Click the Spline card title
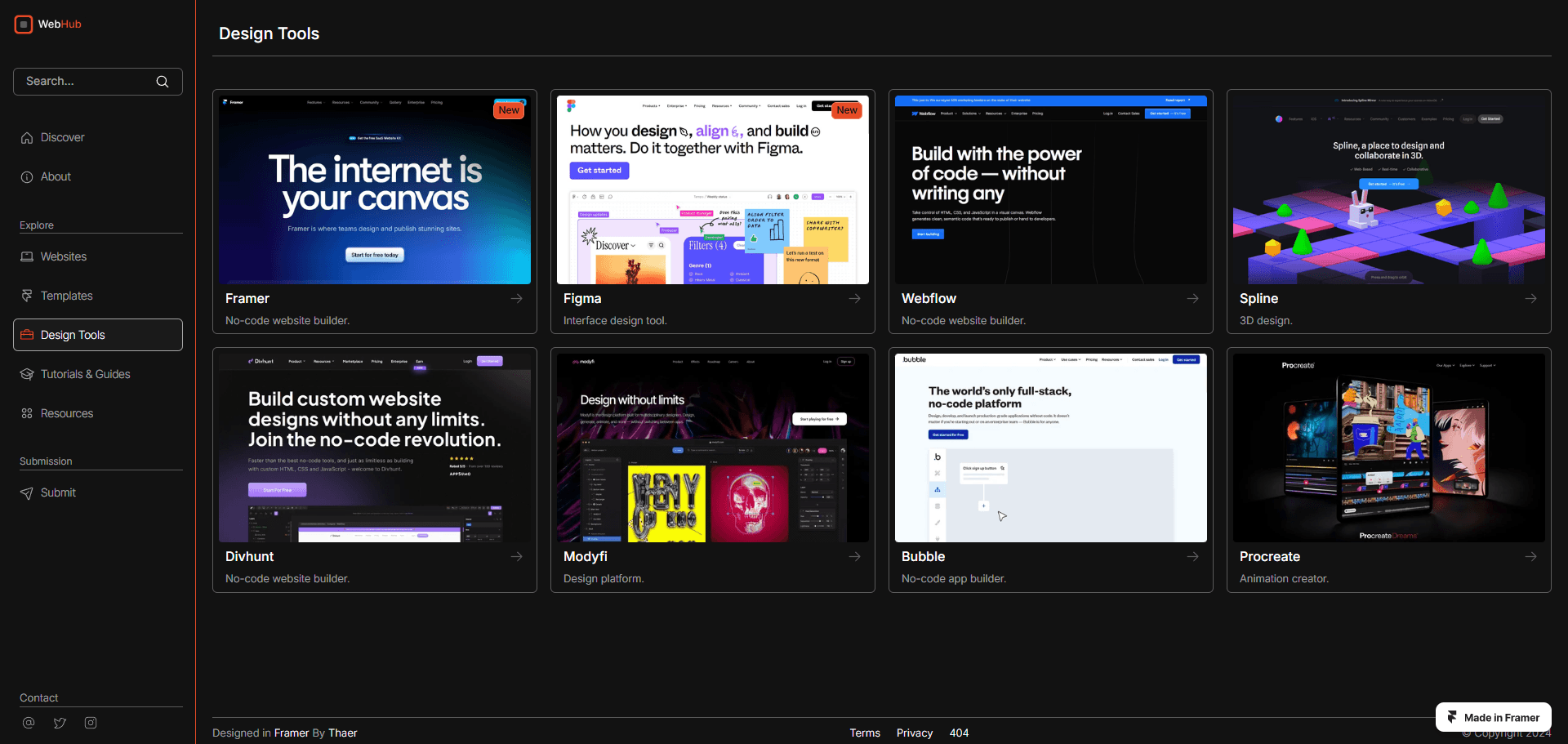 tap(1258, 299)
